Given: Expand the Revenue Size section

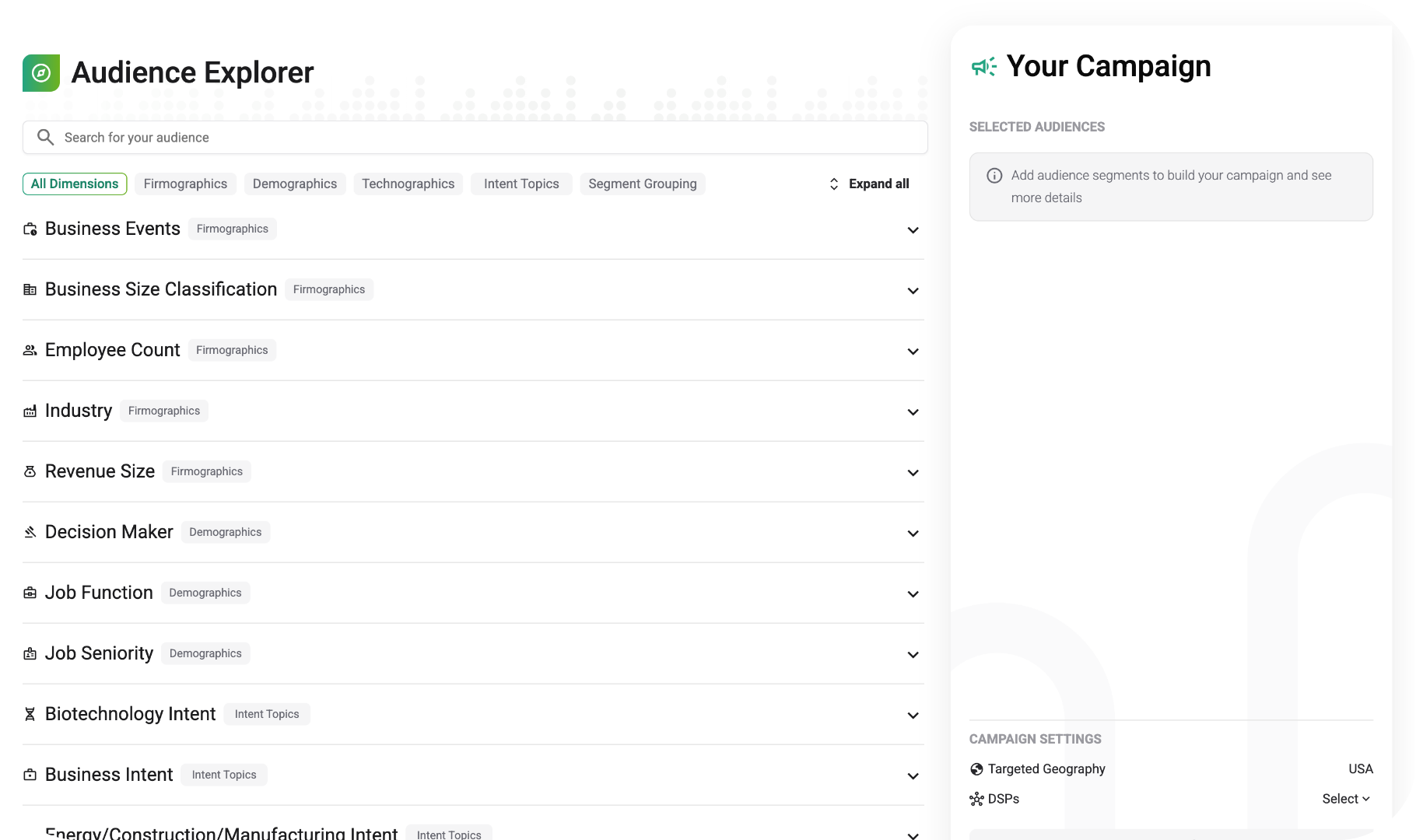Looking at the screenshot, I should [x=913, y=473].
